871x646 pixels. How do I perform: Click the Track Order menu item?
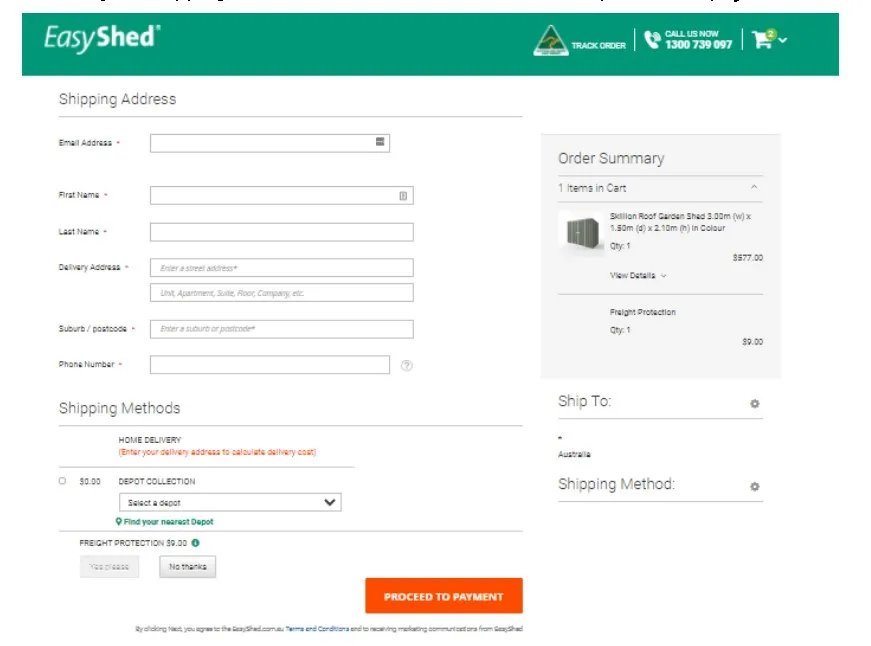point(598,46)
